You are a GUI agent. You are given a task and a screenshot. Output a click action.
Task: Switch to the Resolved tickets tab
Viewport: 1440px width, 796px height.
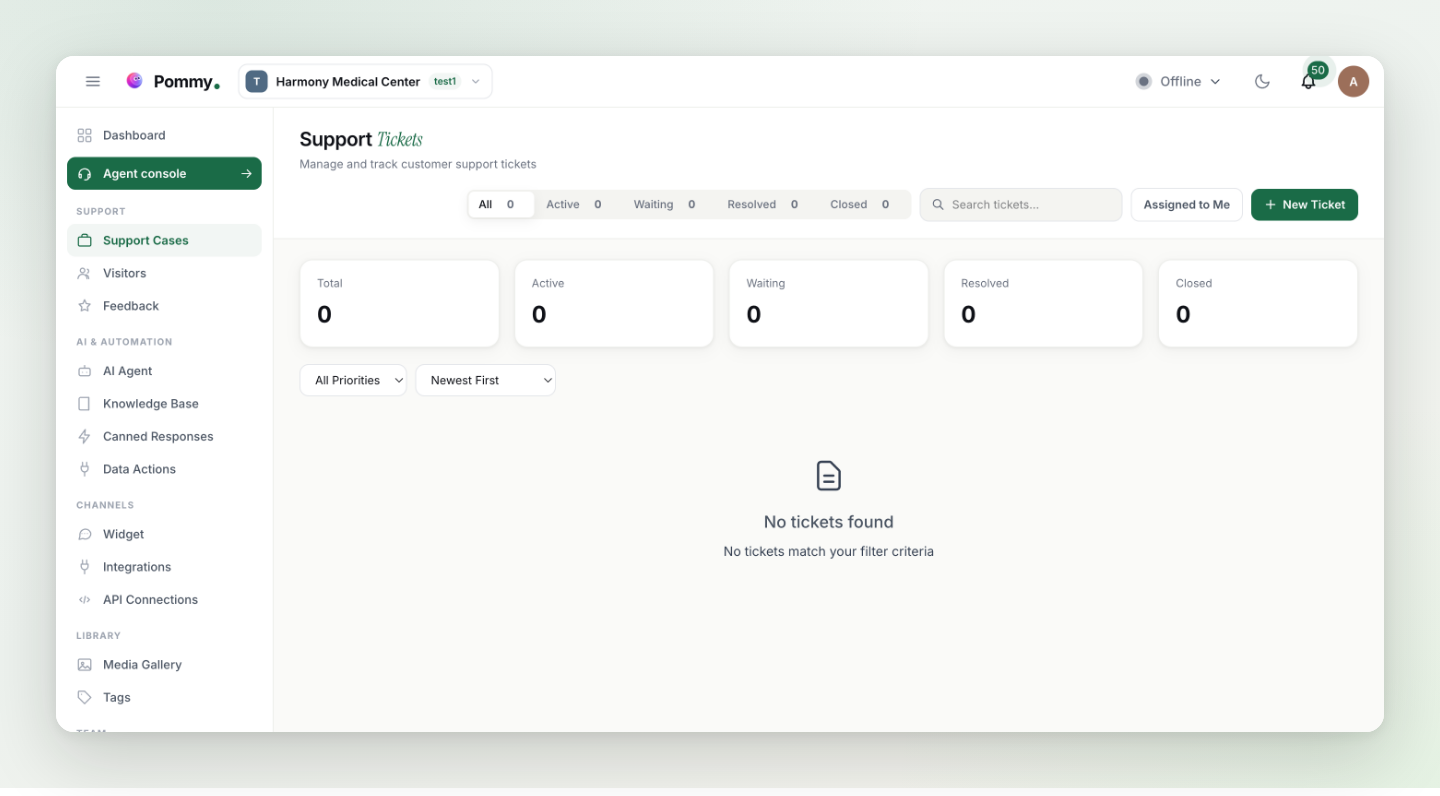[763, 204]
